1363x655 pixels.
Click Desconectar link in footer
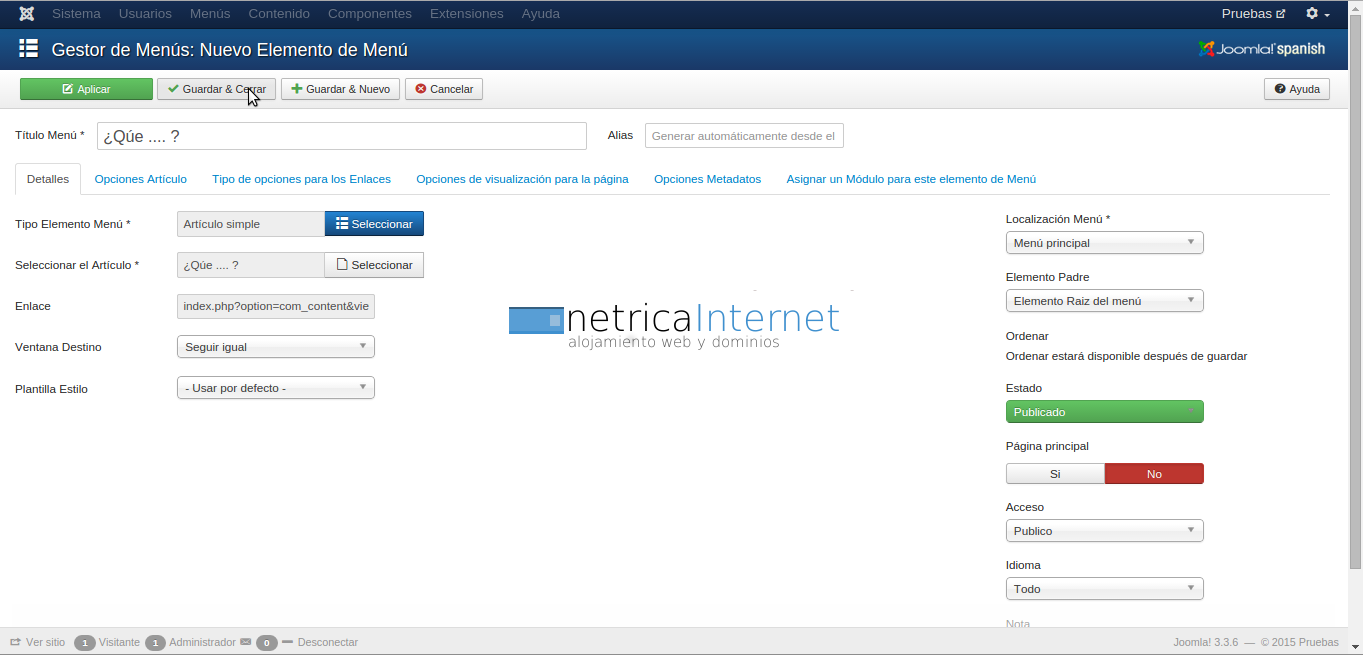(327, 642)
